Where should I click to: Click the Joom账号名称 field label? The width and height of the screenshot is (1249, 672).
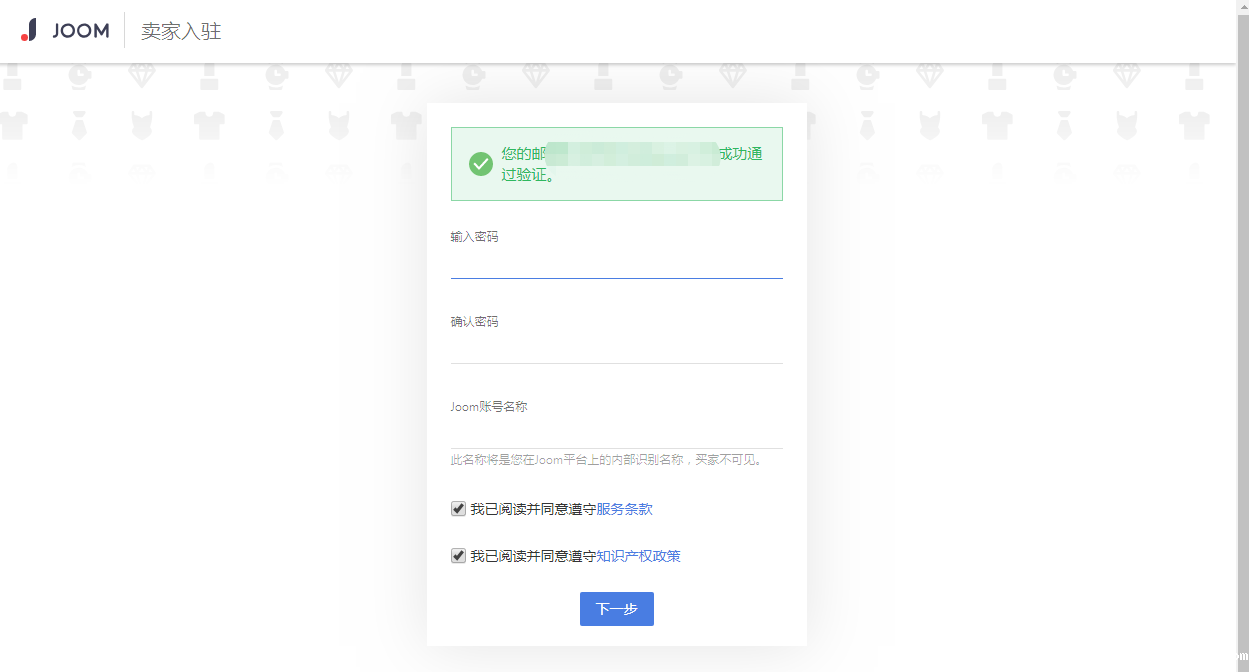489,407
